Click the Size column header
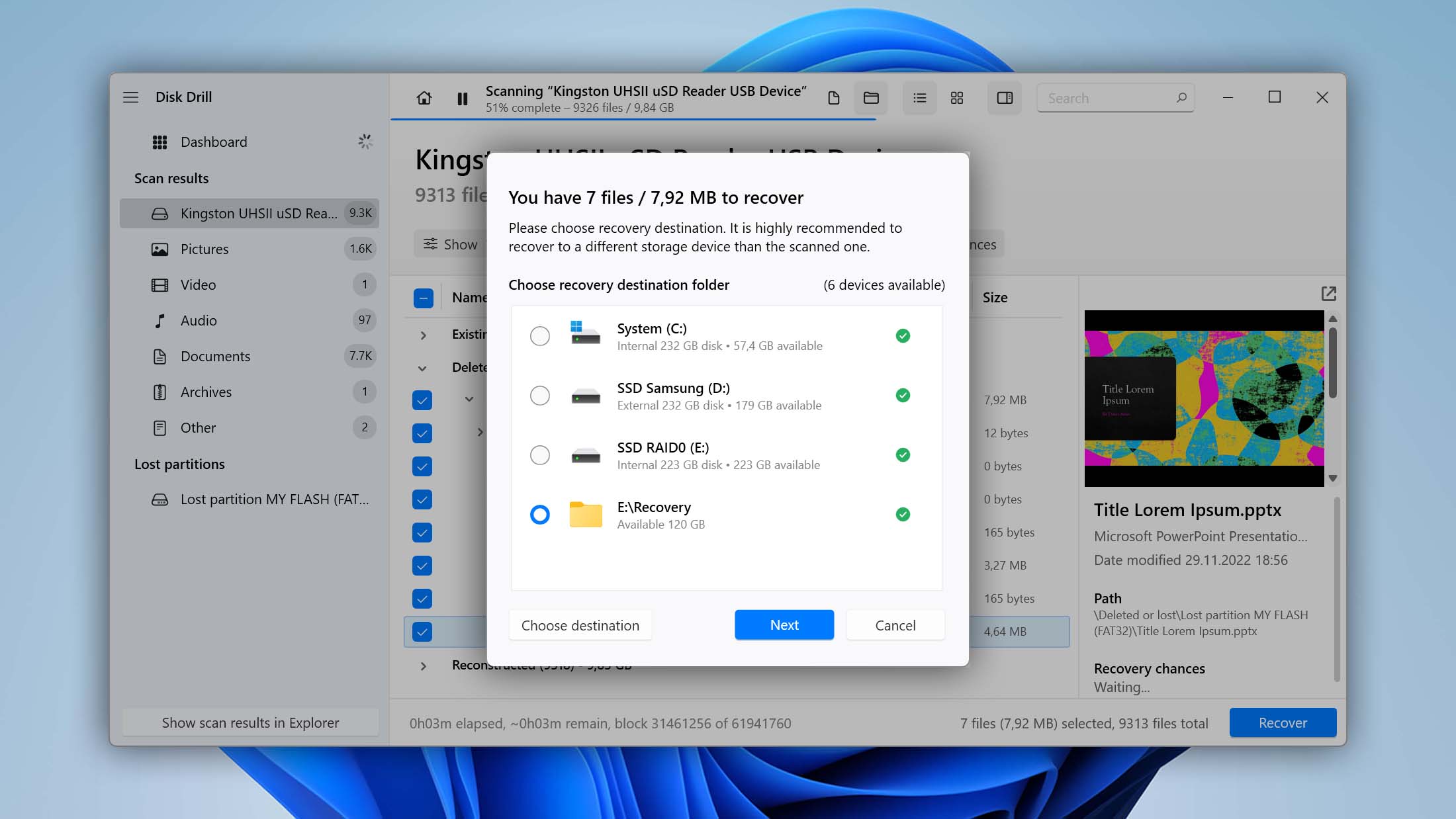The height and width of the screenshot is (819, 1456). (995, 298)
